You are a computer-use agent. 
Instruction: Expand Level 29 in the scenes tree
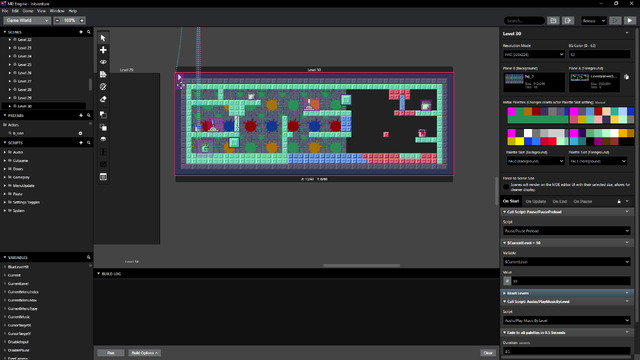(x=10, y=98)
